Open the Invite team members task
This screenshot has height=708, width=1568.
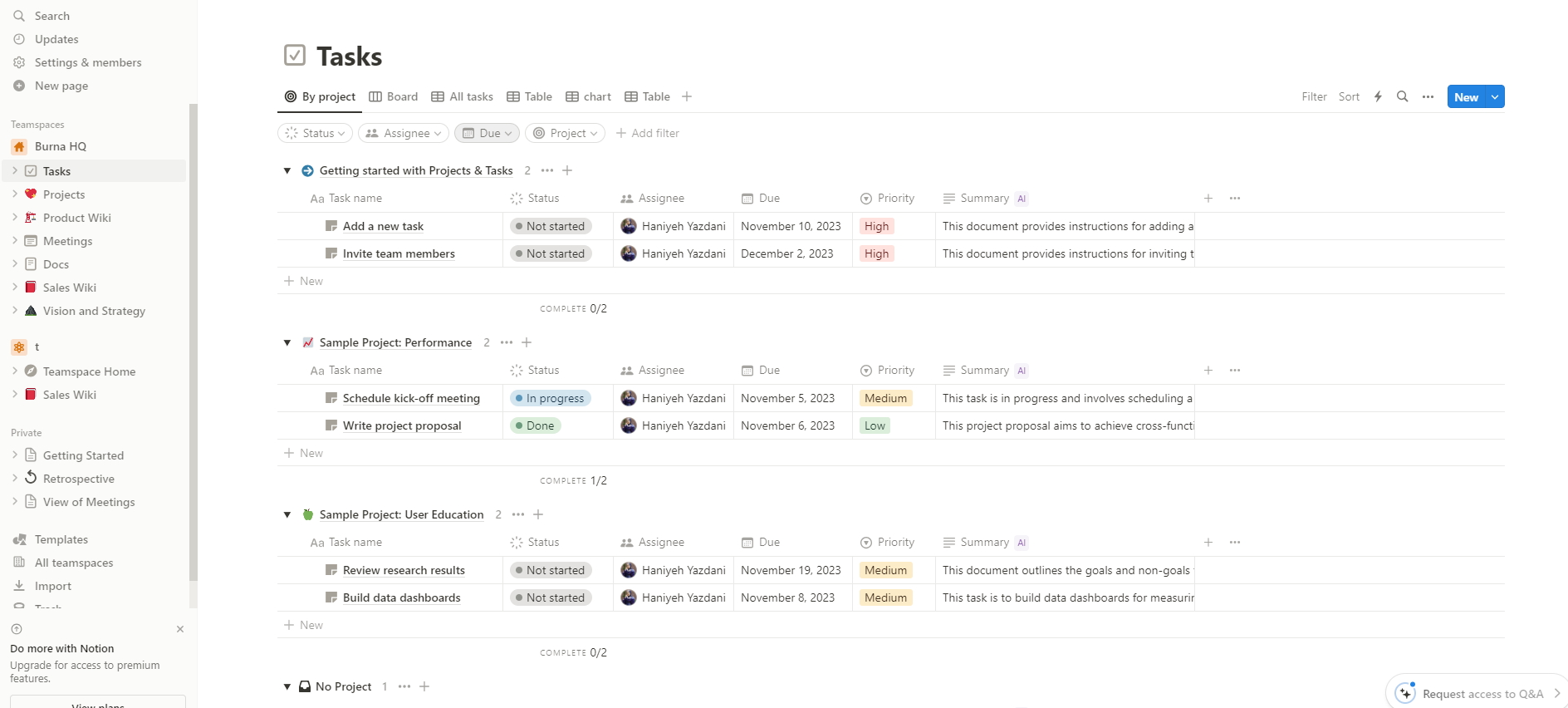399,253
